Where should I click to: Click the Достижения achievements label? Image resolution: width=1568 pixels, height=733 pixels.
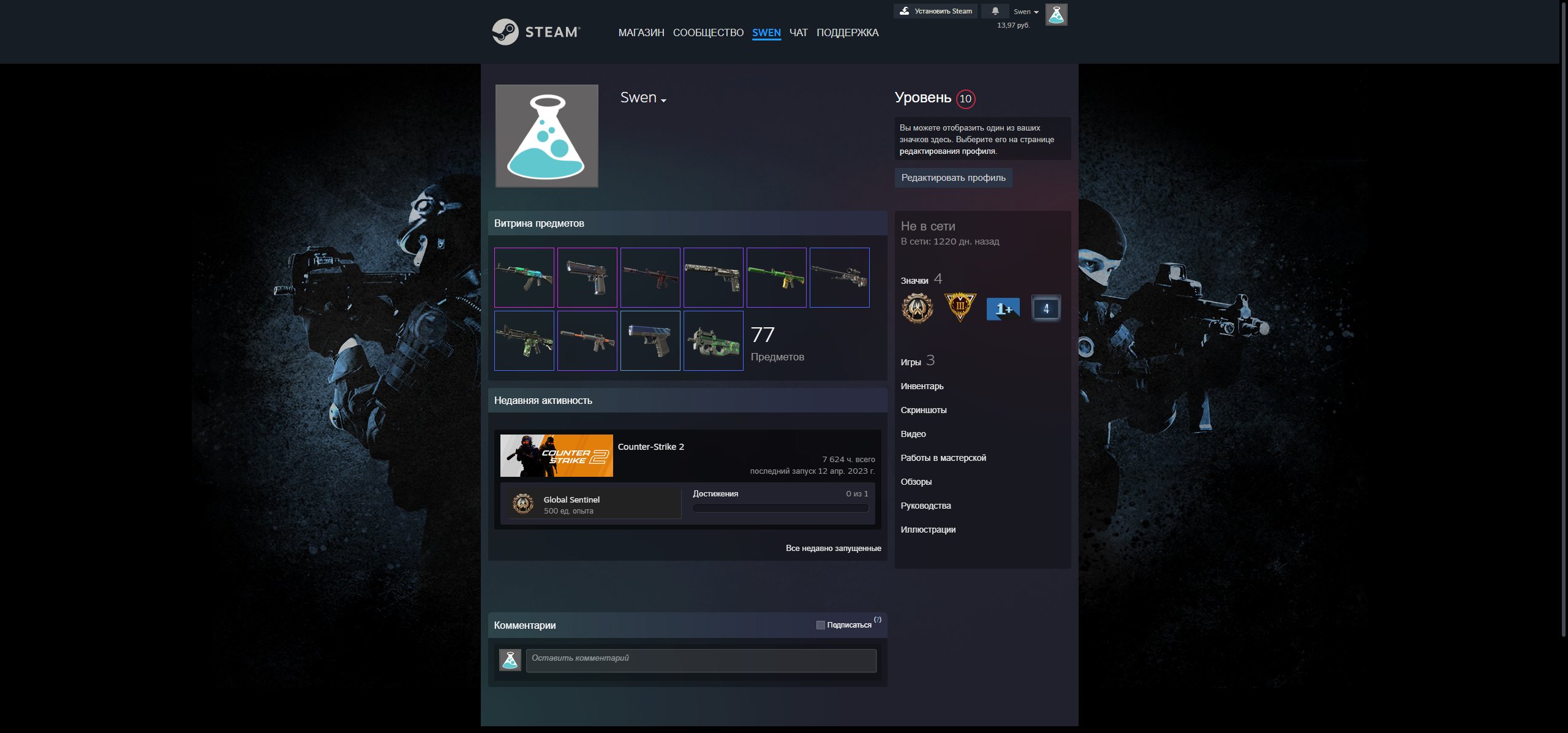(715, 494)
